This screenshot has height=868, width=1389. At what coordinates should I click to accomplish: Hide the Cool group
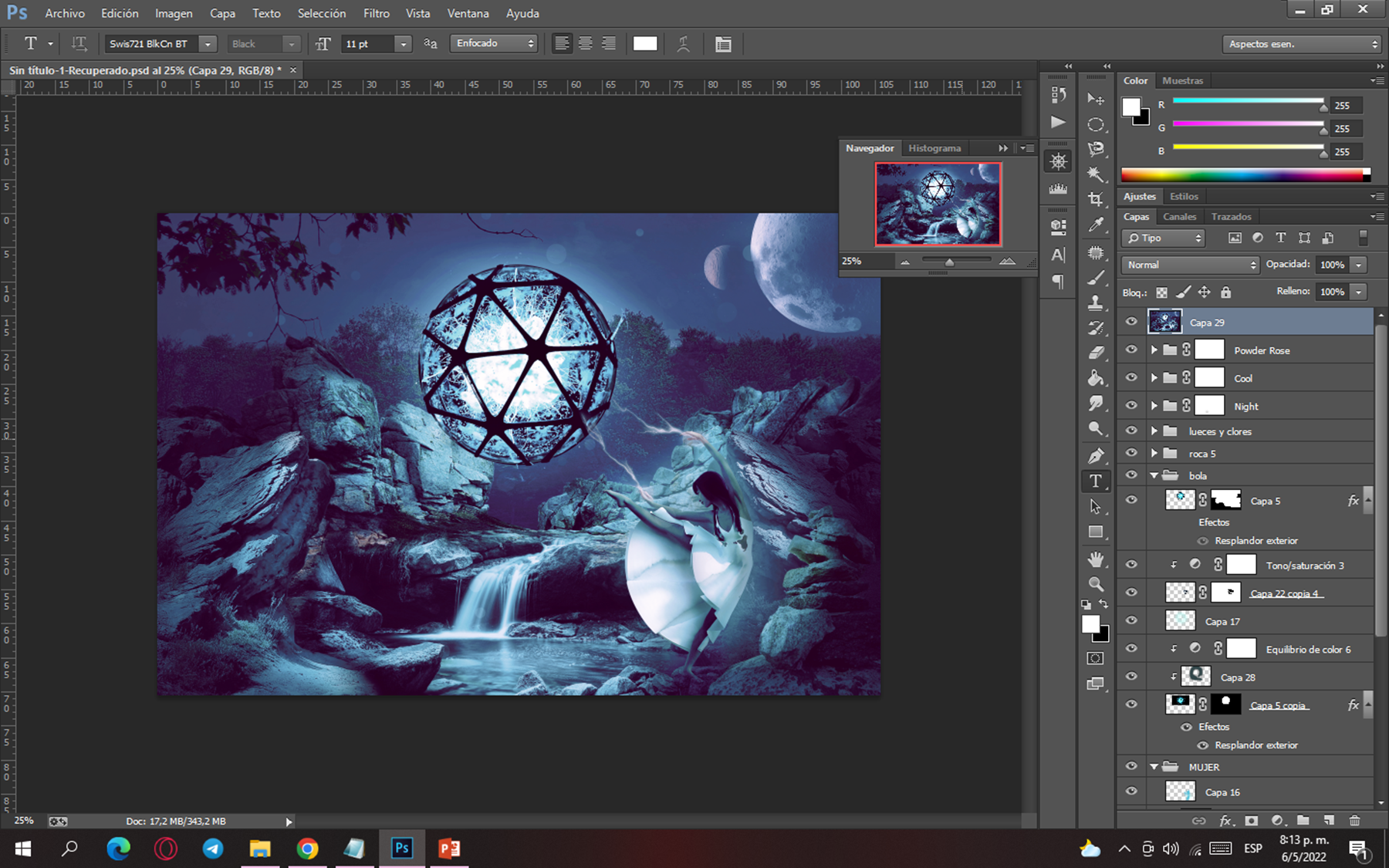tap(1131, 377)
